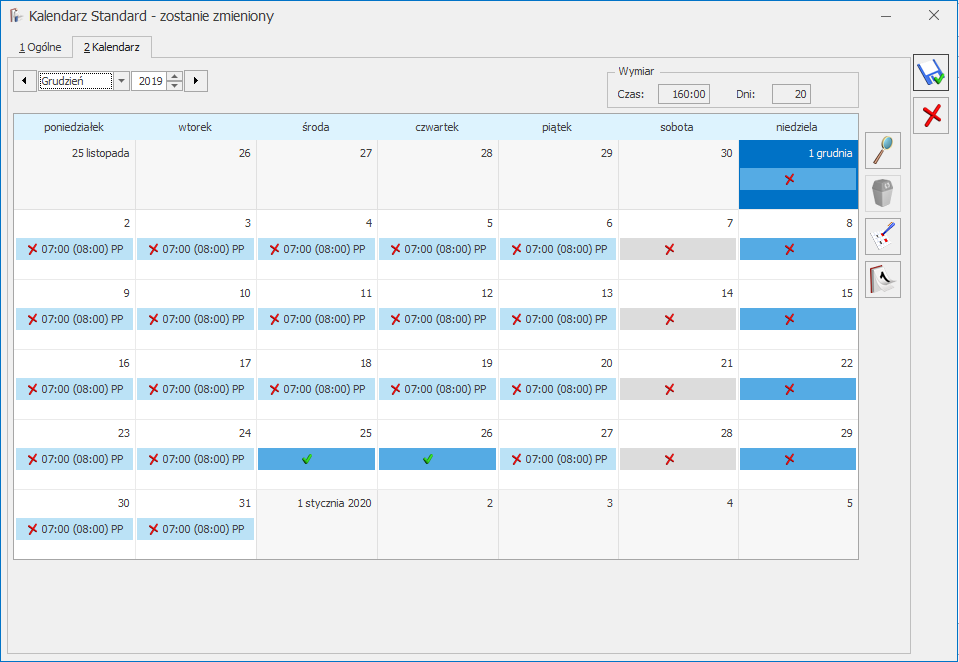Select the 16 December work entry

click(75, 389)
